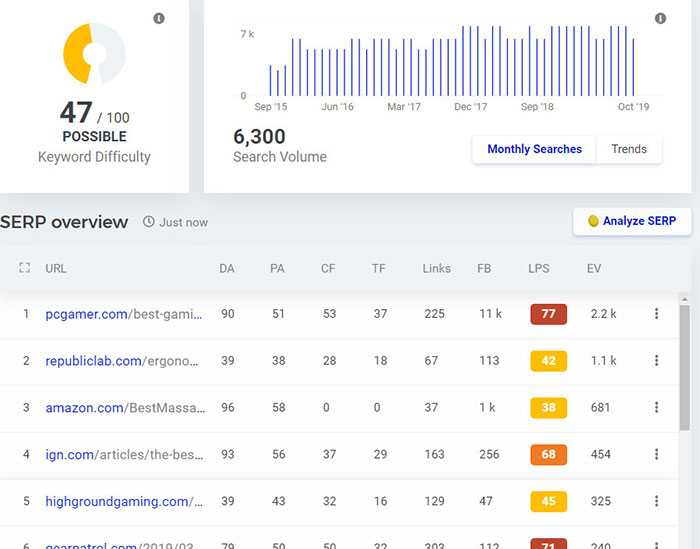Click the Keyword Difficulty info icon
This screenshot has width=700, height=549.
click(159, 18)
